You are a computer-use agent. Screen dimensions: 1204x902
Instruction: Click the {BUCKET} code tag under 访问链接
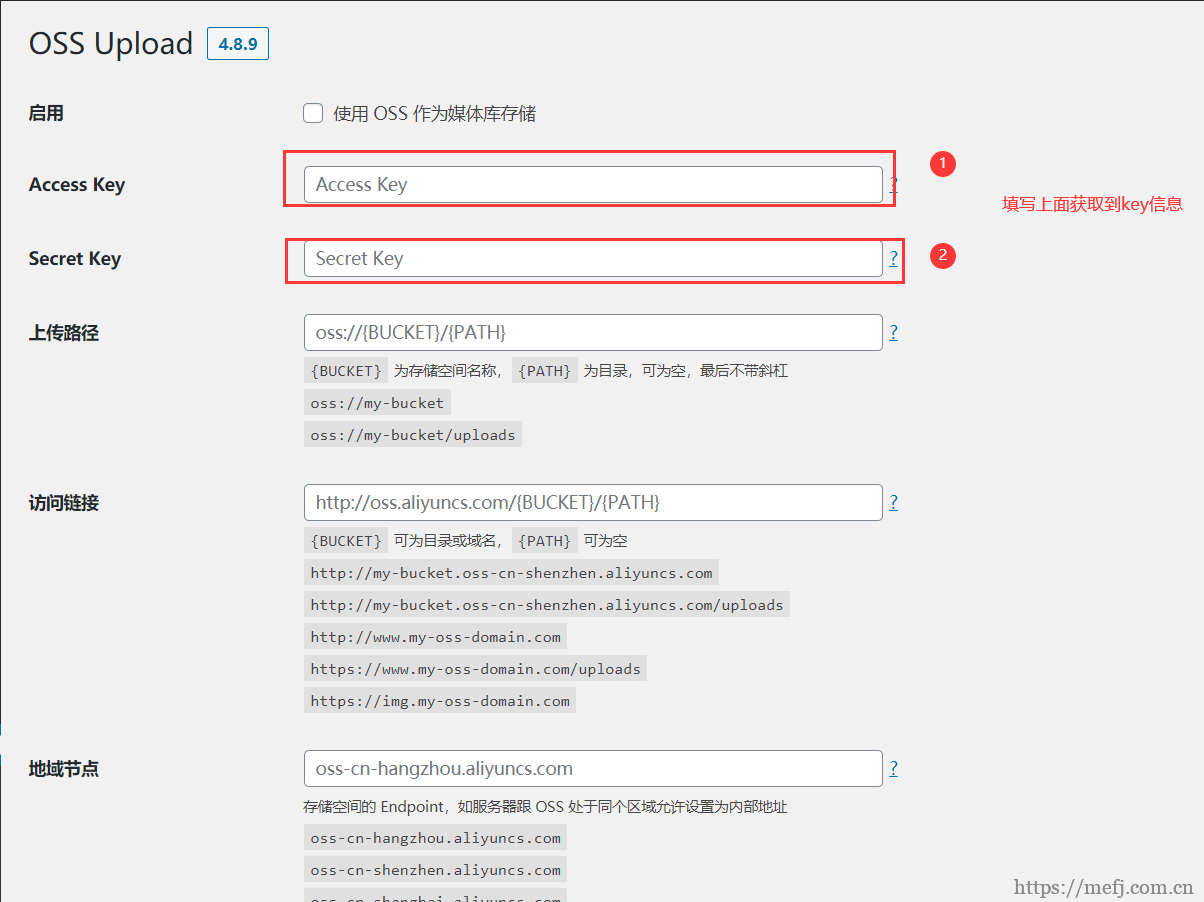[x=346, y=541]
